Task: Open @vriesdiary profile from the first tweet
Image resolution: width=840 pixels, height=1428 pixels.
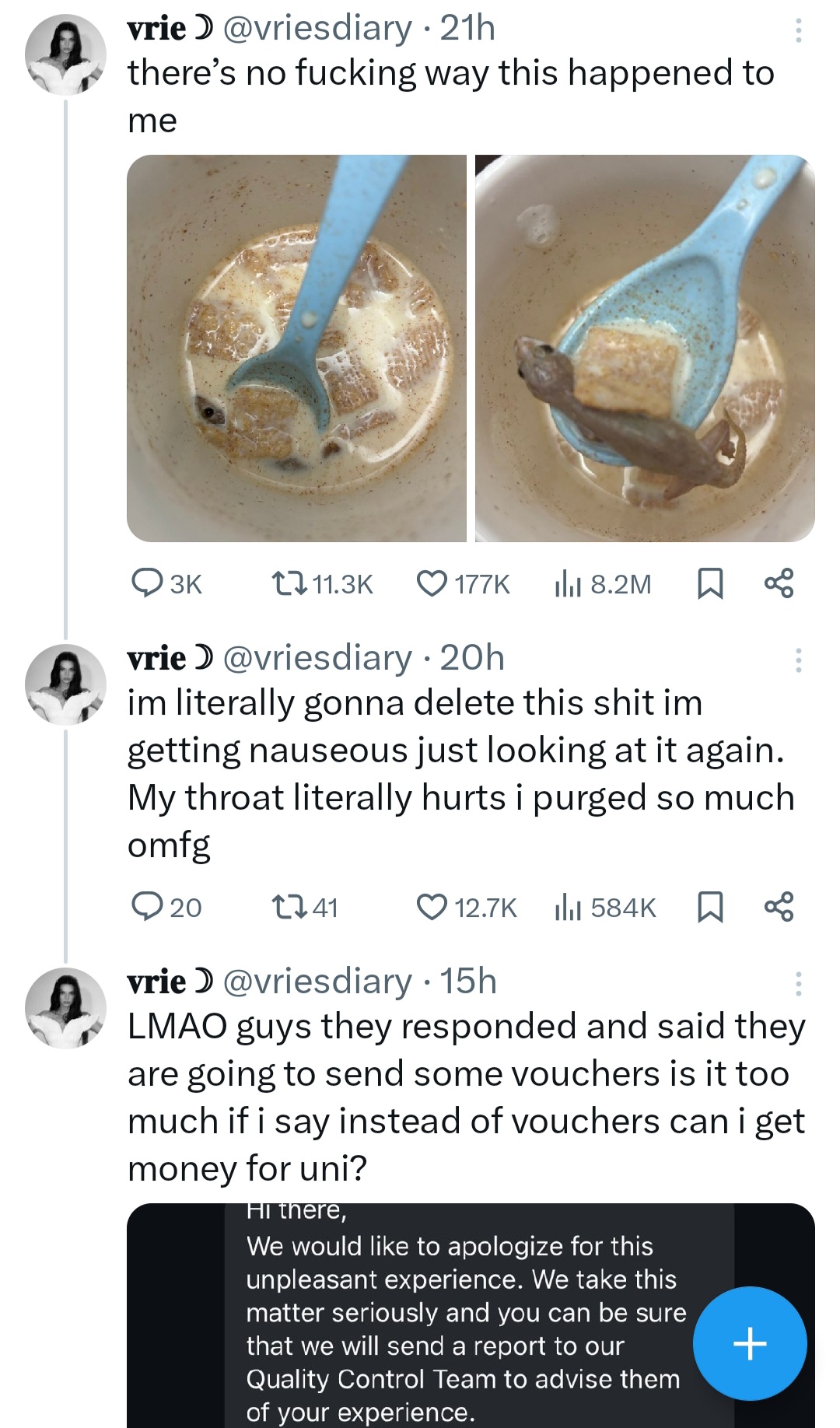Action: click(317, 29)
